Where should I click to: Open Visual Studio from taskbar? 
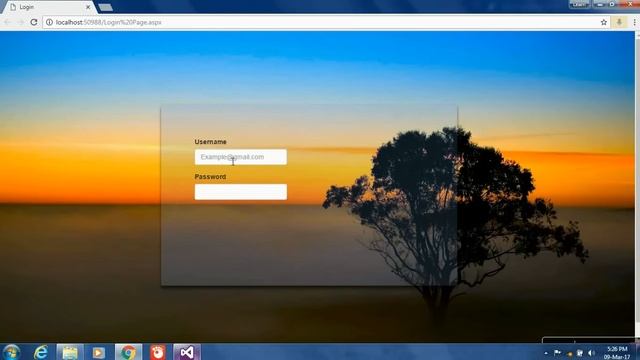tap(187, 352)
